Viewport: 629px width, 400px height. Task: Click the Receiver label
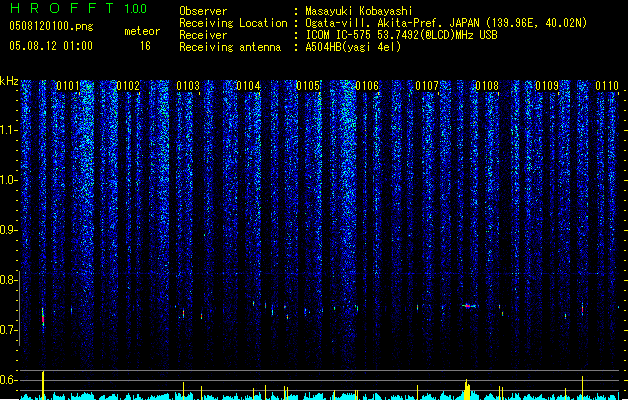point(203,35)
